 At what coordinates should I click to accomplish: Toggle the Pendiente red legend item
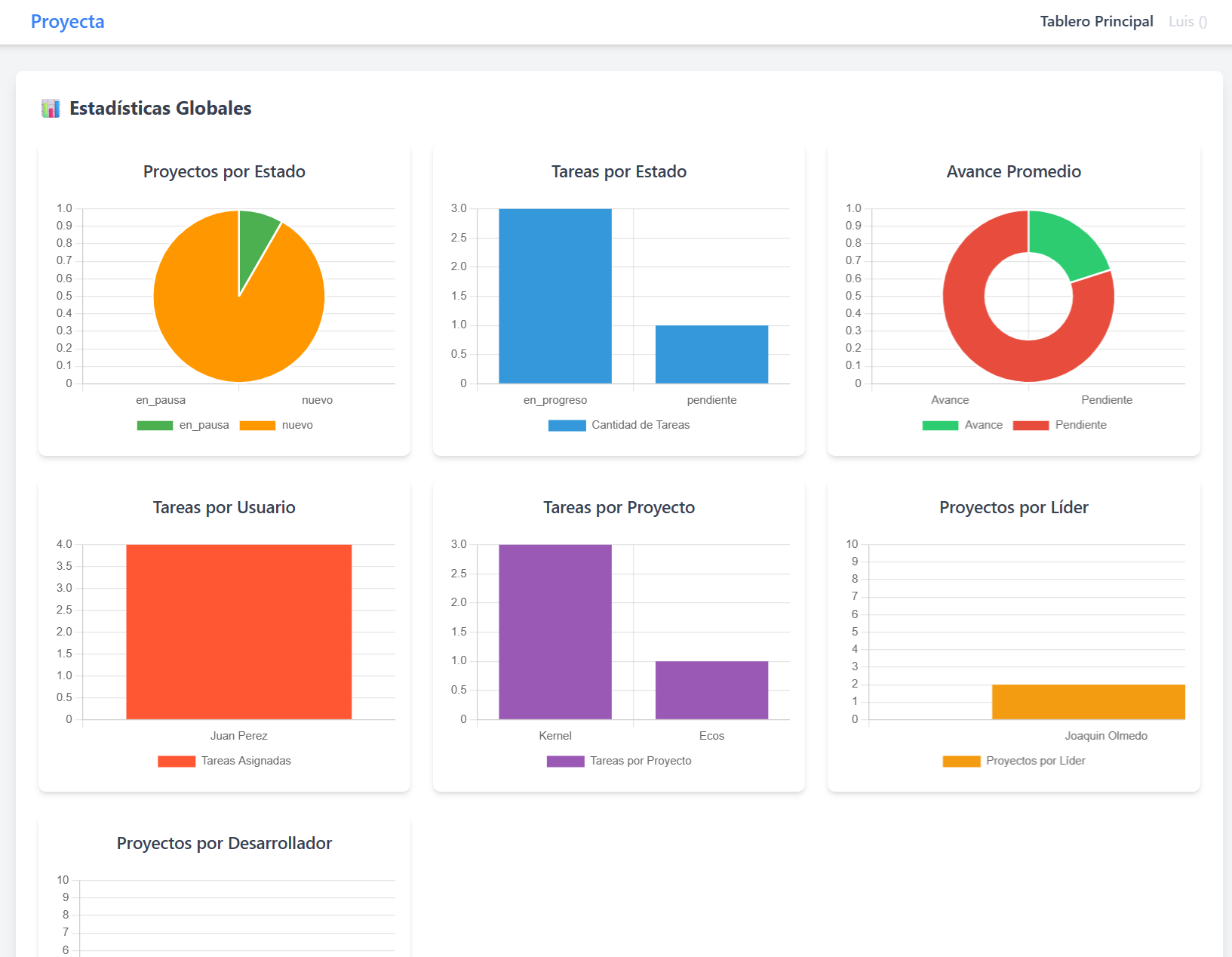pos(1031,426)
